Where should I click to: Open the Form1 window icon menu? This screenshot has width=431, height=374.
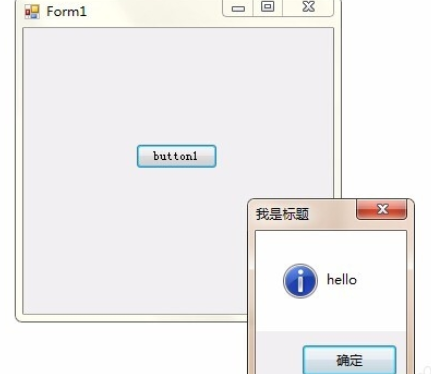tap(32, 12)
